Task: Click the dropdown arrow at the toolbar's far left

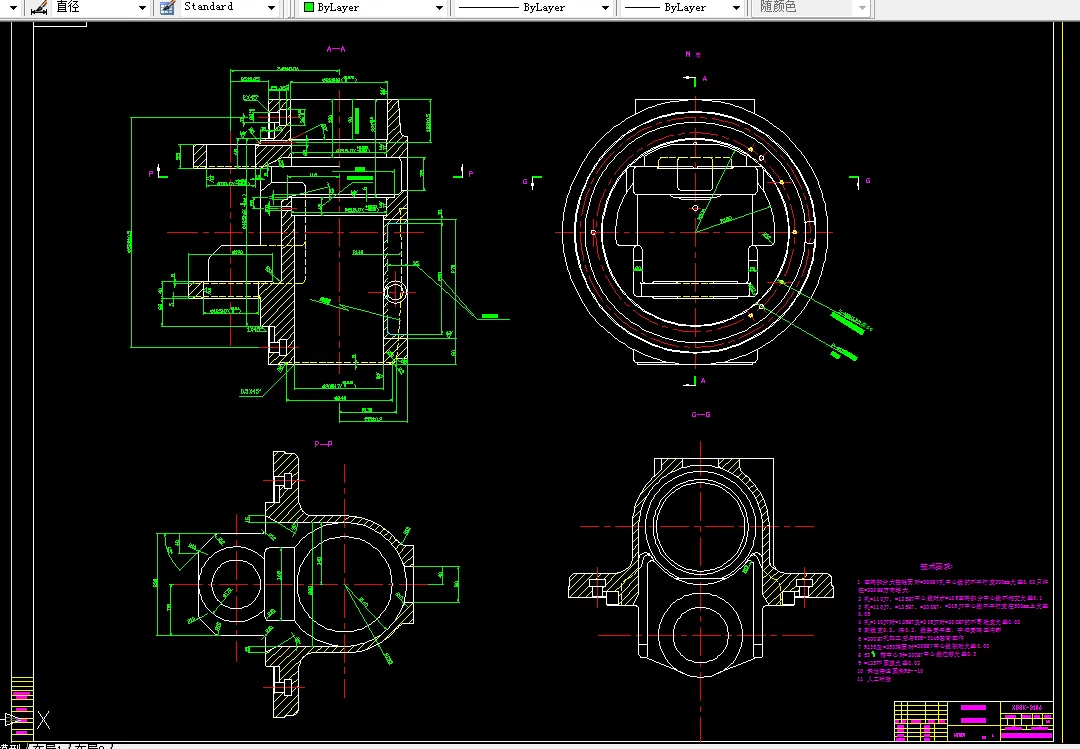Action: tap(12, 8)
